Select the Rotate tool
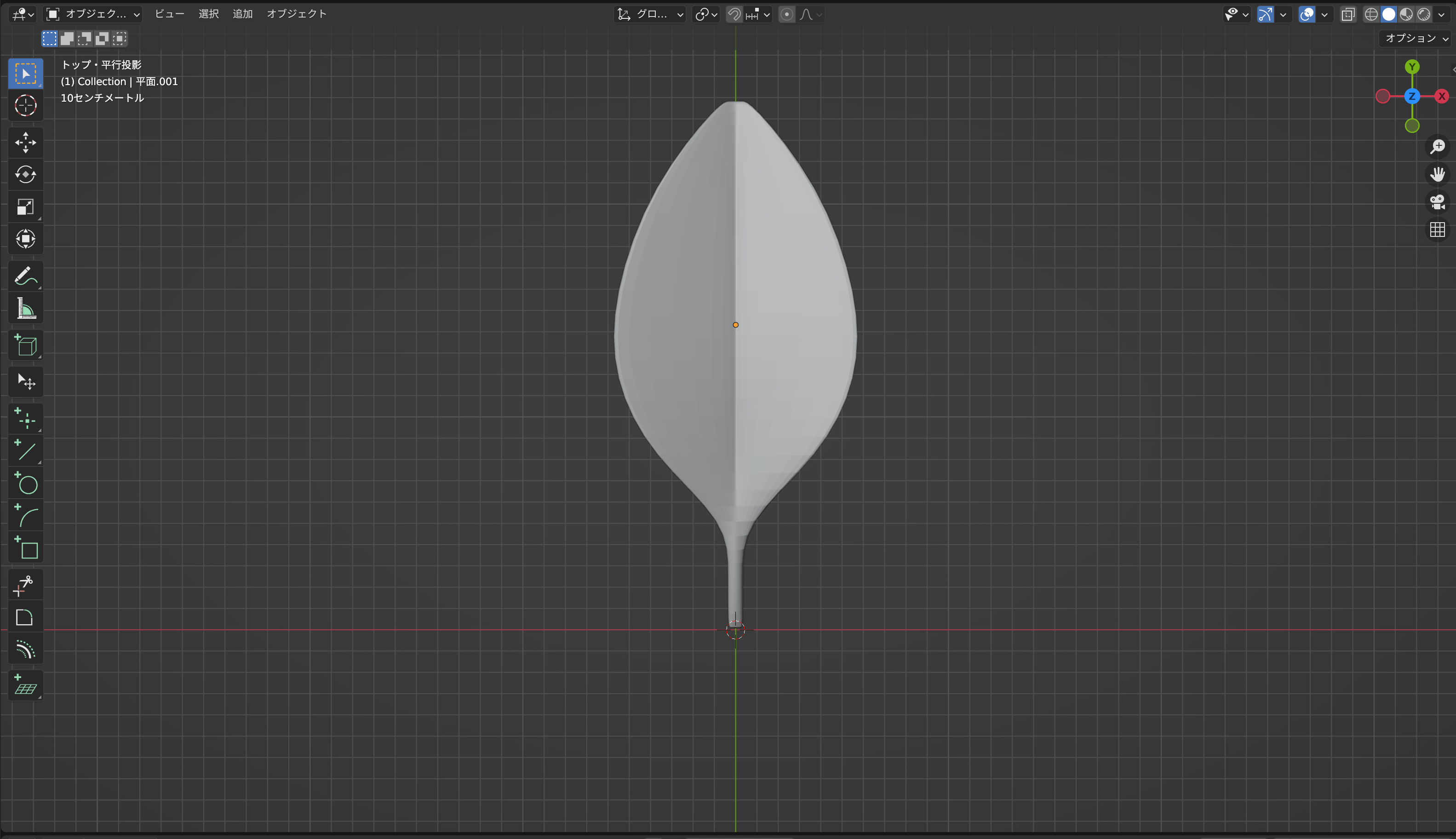Viewport: 1456px width, 839px height. [x=25, y=175]
